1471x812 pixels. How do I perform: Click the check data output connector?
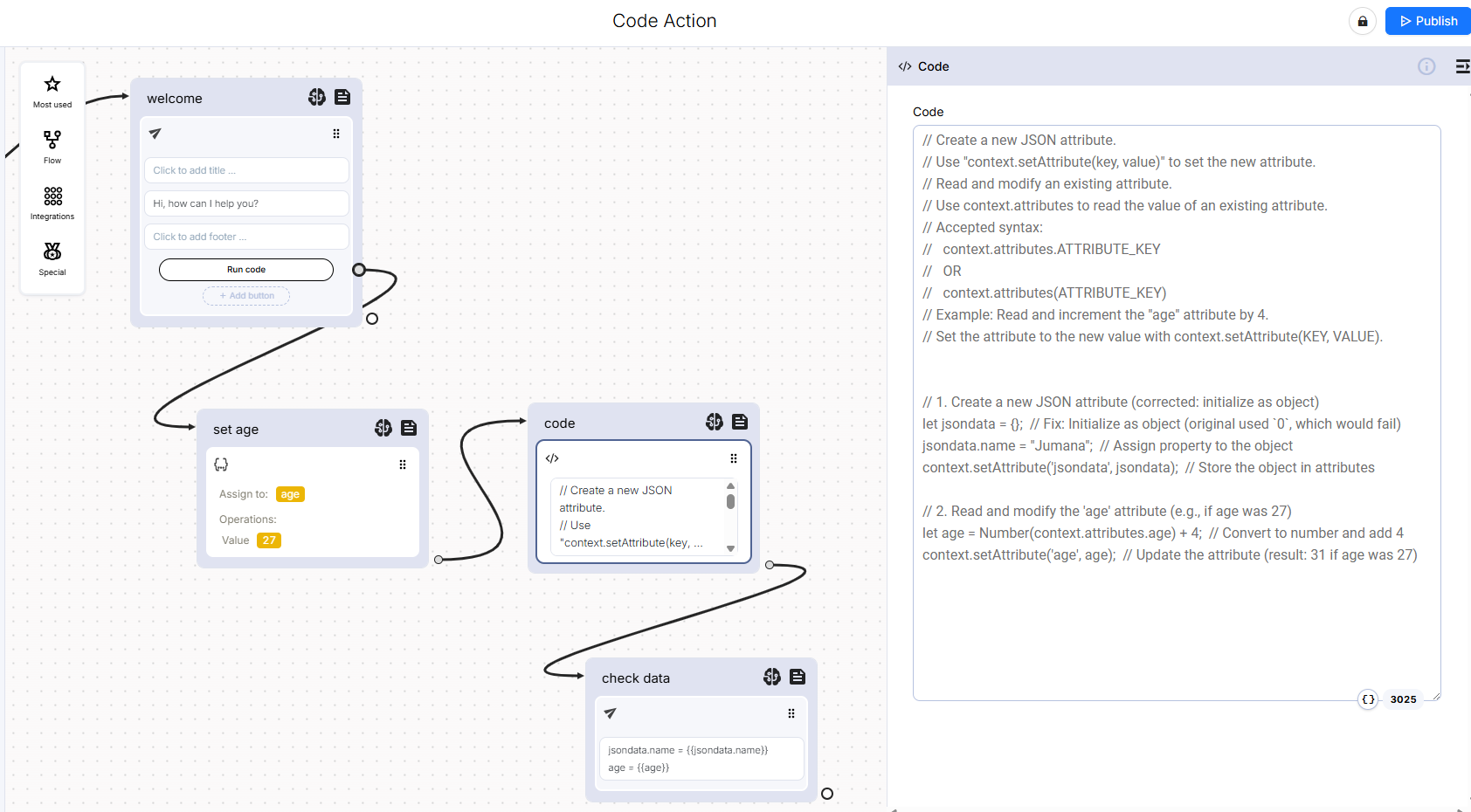pos(827,794)
